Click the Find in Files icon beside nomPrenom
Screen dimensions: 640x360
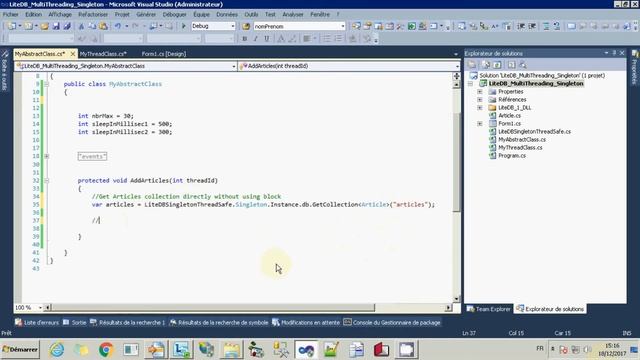246,26
